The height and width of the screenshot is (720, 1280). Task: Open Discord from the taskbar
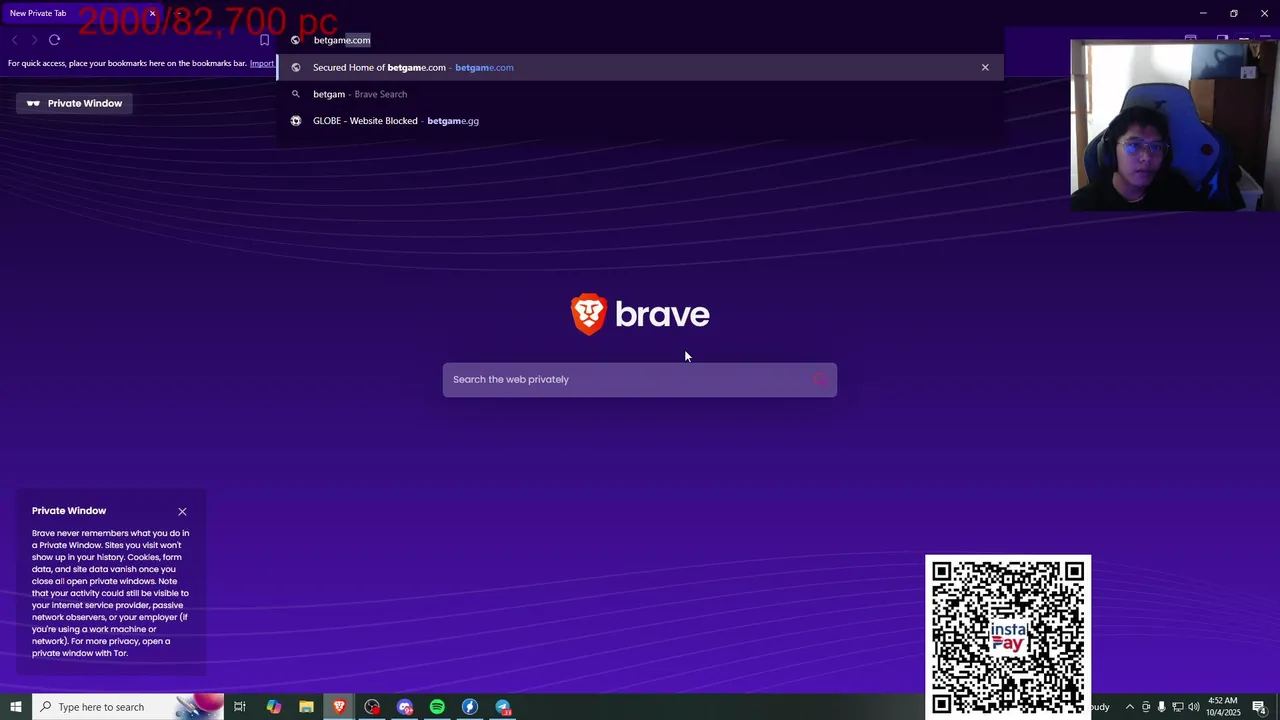pos(405,707)
